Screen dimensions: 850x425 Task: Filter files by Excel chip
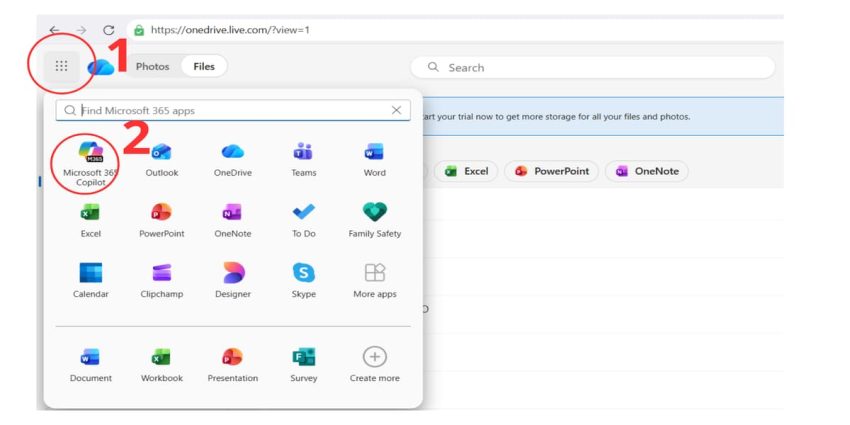pos(466,171)
